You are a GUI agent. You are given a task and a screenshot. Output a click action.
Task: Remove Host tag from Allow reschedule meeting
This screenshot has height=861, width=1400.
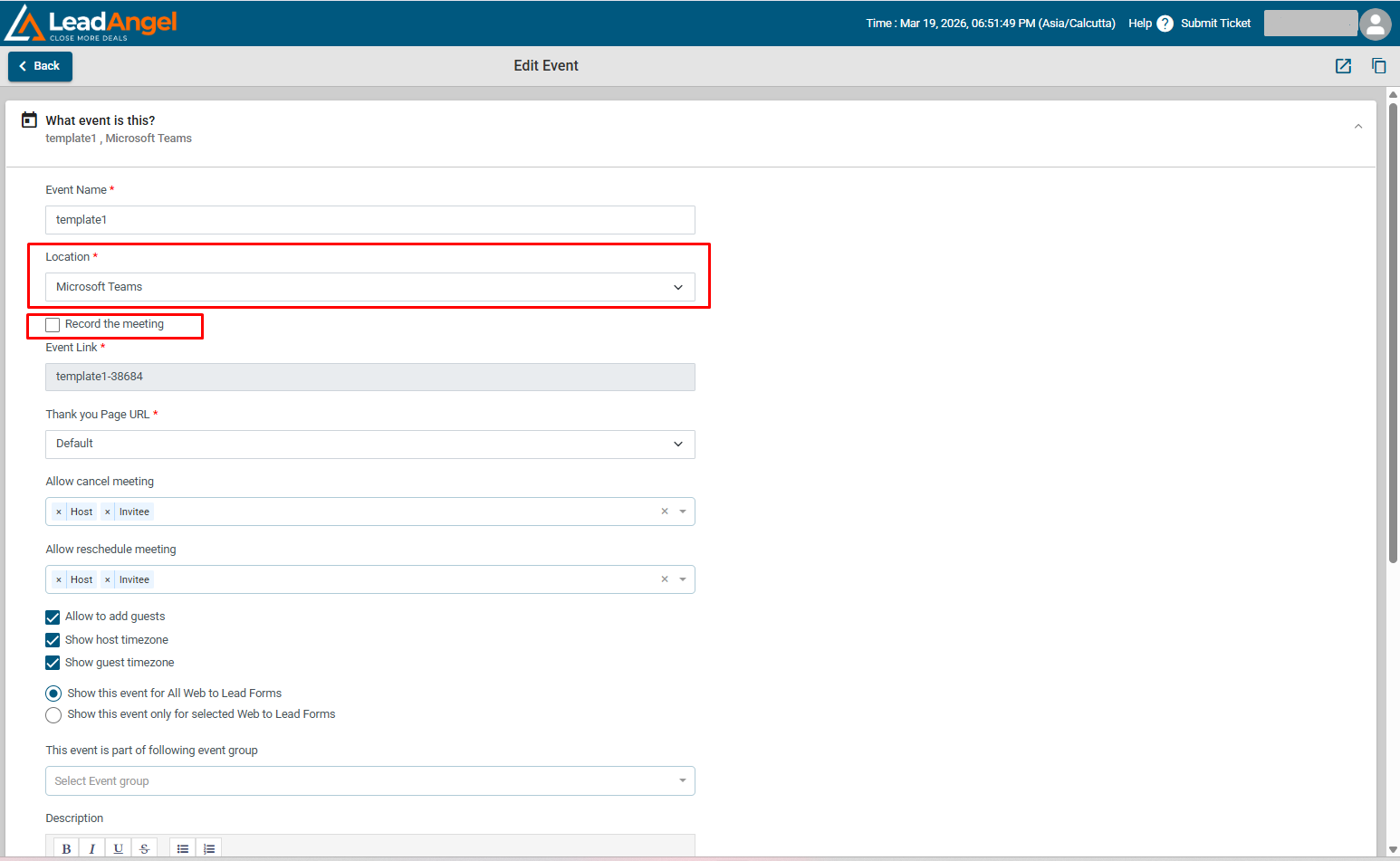[59, 580]
